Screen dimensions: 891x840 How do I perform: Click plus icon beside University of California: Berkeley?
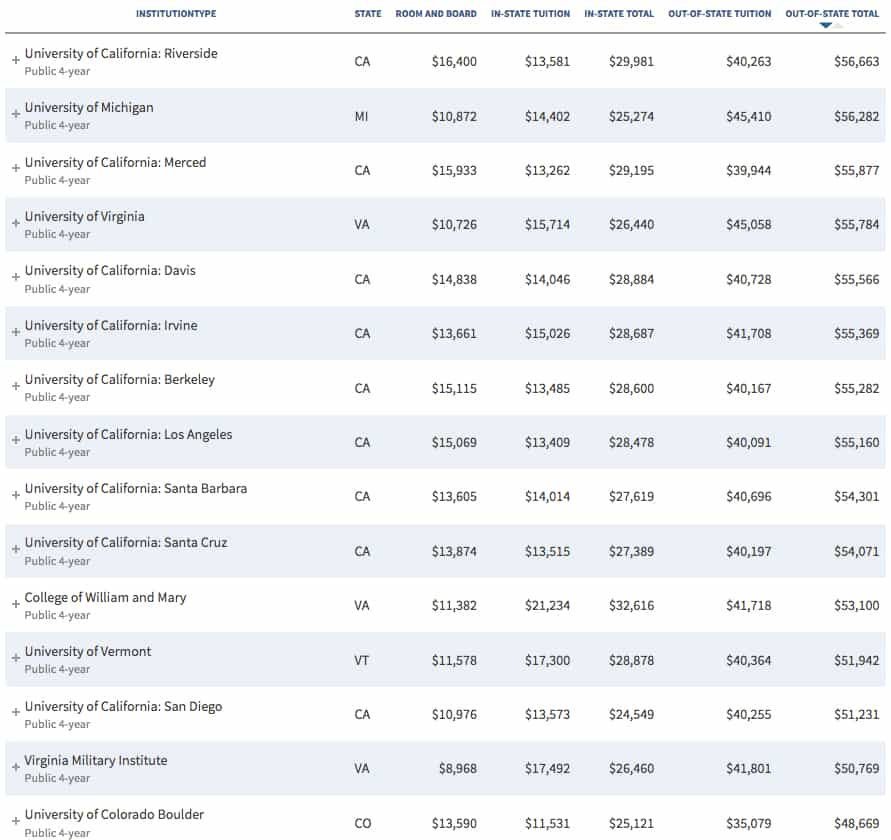(16, 386)
